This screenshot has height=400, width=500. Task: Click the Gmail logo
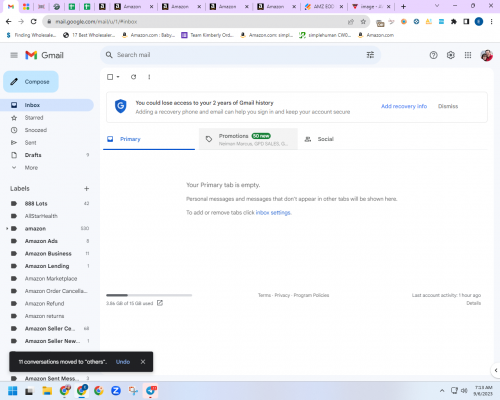point(44,55)
